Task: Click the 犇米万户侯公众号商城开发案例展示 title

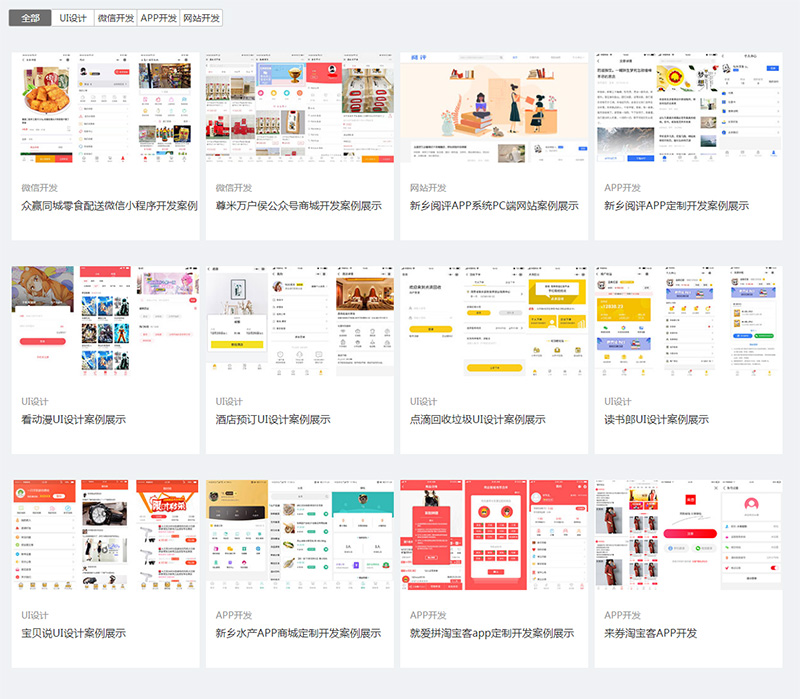Action: pos(298,205)
